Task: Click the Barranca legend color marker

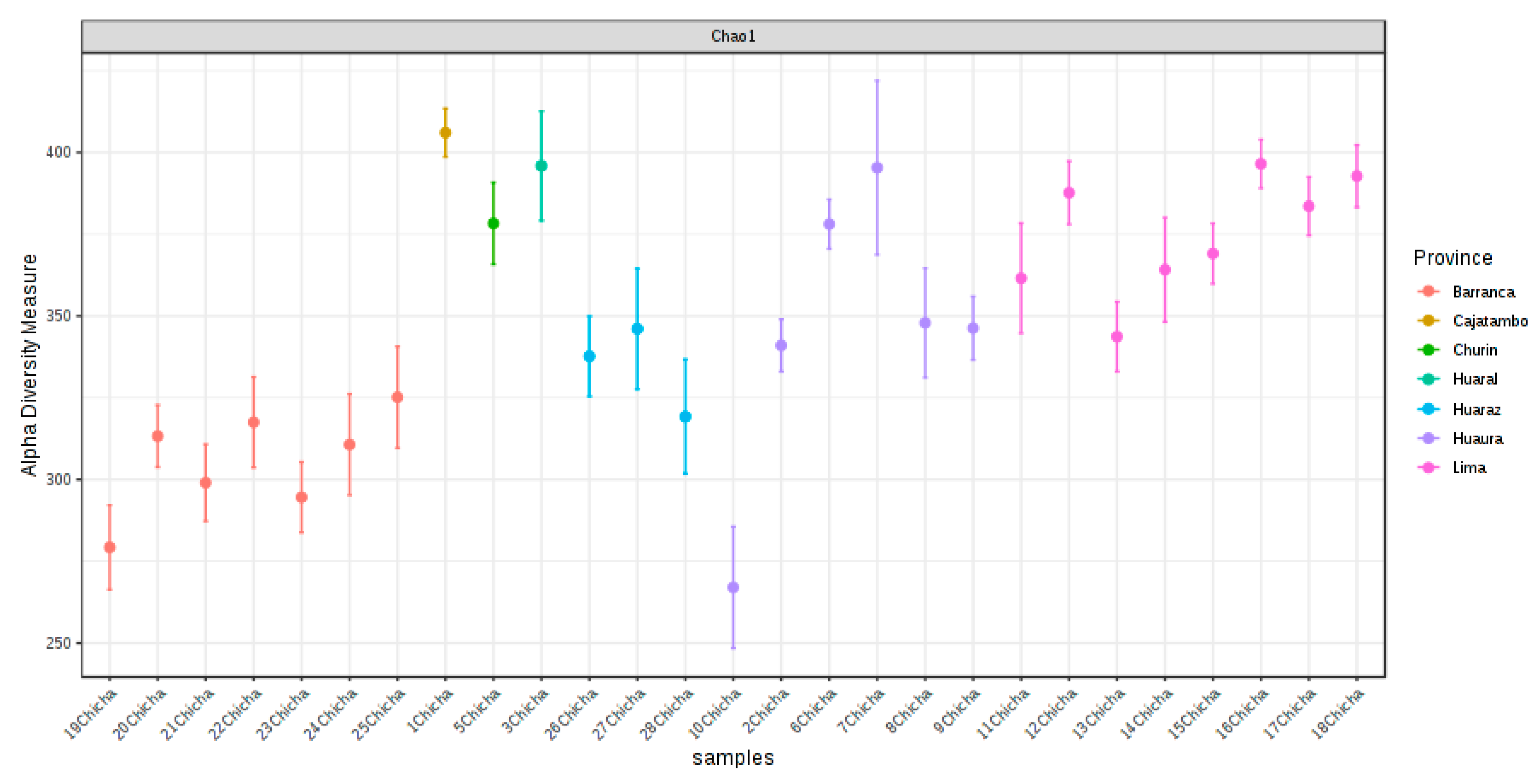Action: coord(1427,291)
